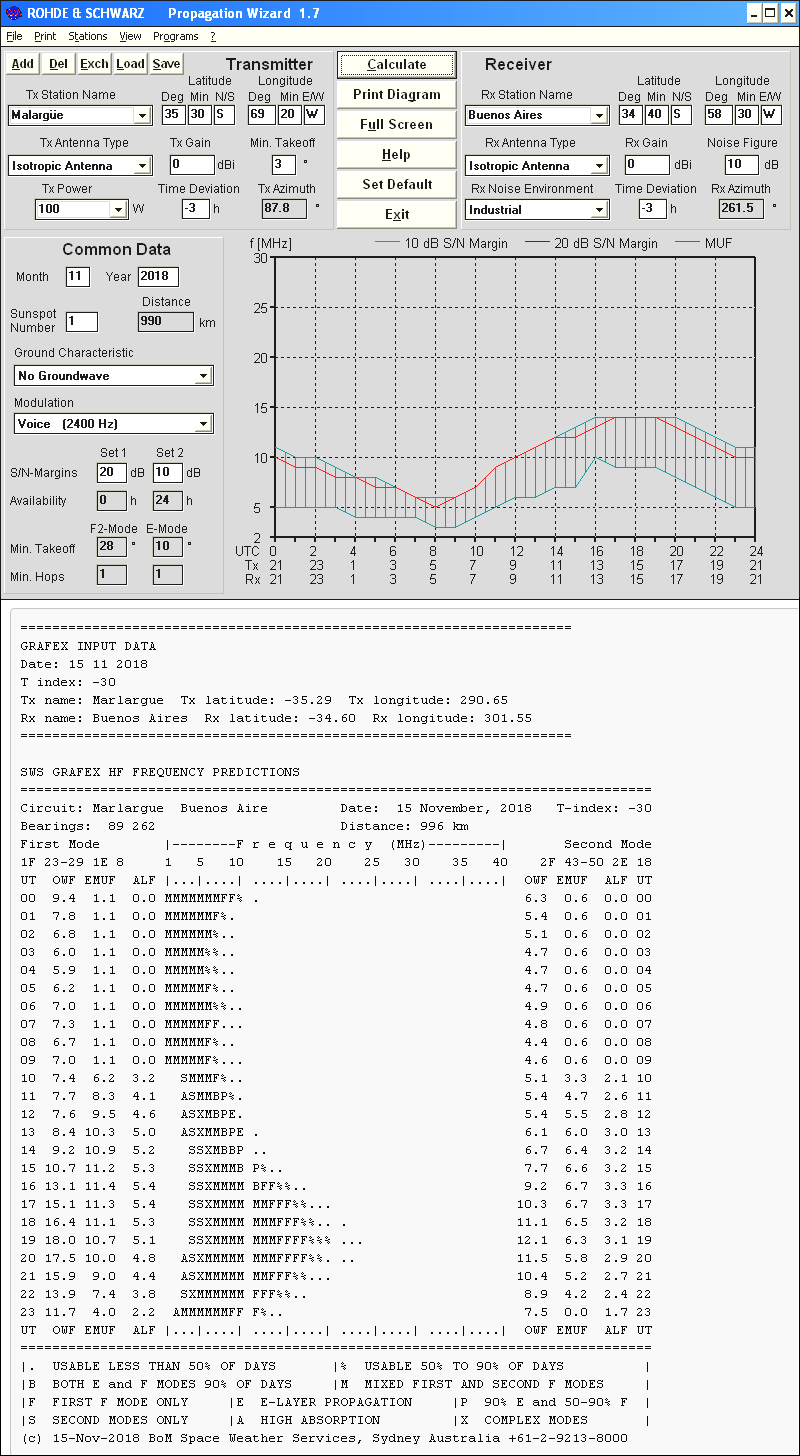The width and height of the screenshot is (800, 1456).
Task: Click the Del station button
Action: coord(58,64)
